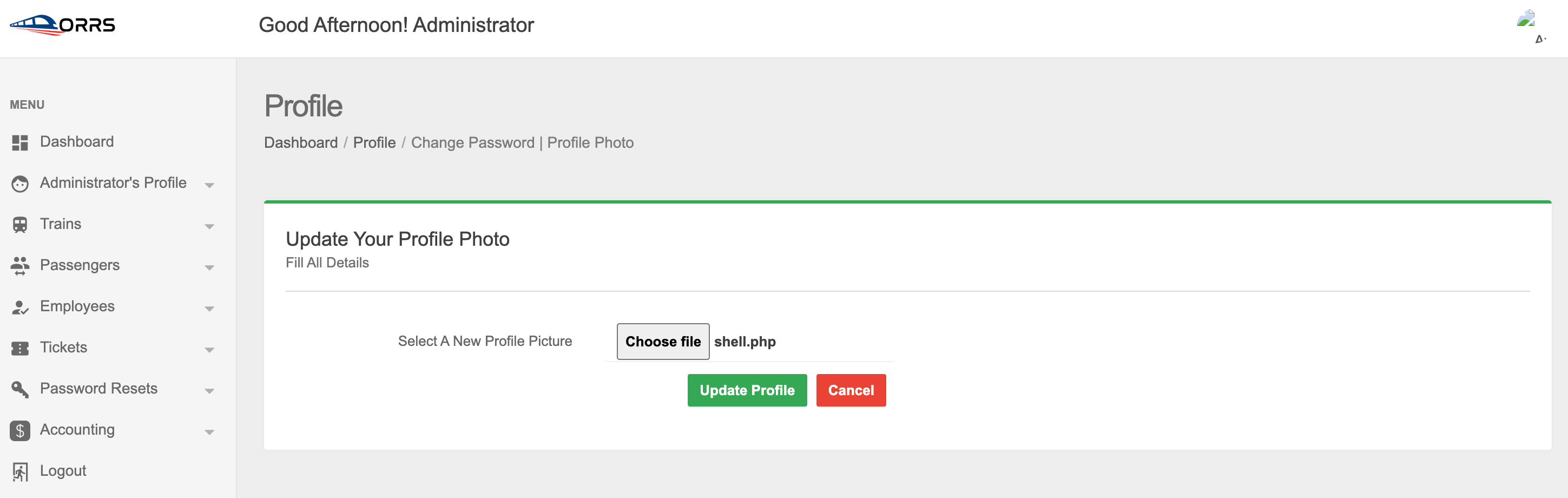Click the Passengers group icon
1568x498 pixels.
[x=20, y=266]
